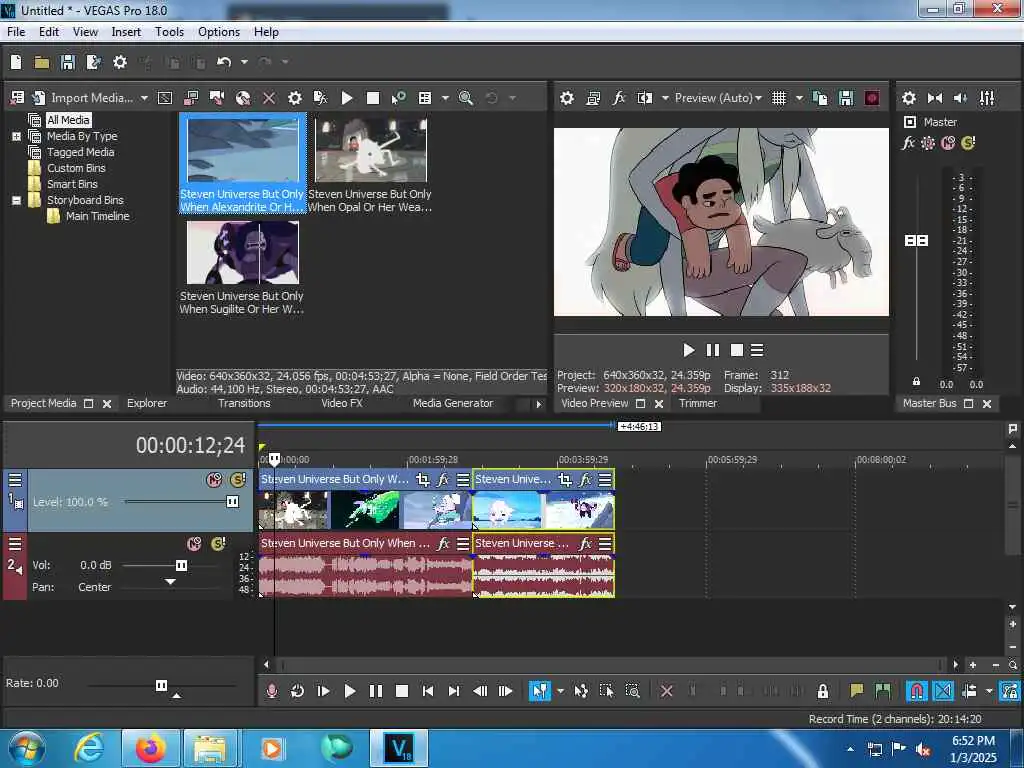This screenshot has width=1024, height=768.
Task: Launch Firefox from the taskbar
Action: (150, 748)
